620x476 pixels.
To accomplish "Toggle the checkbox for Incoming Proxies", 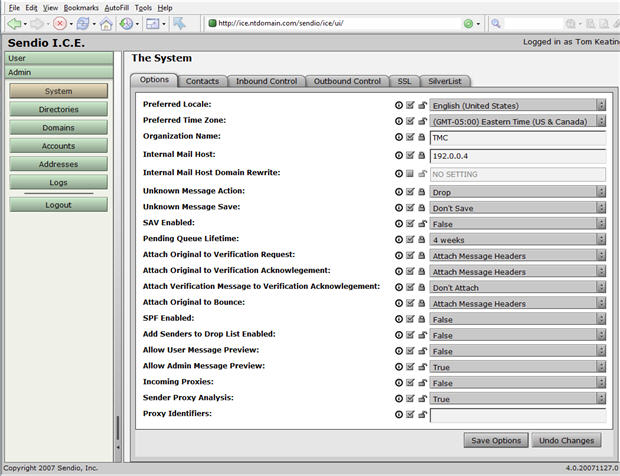I will pyautogui.click(x=410, y=383).
